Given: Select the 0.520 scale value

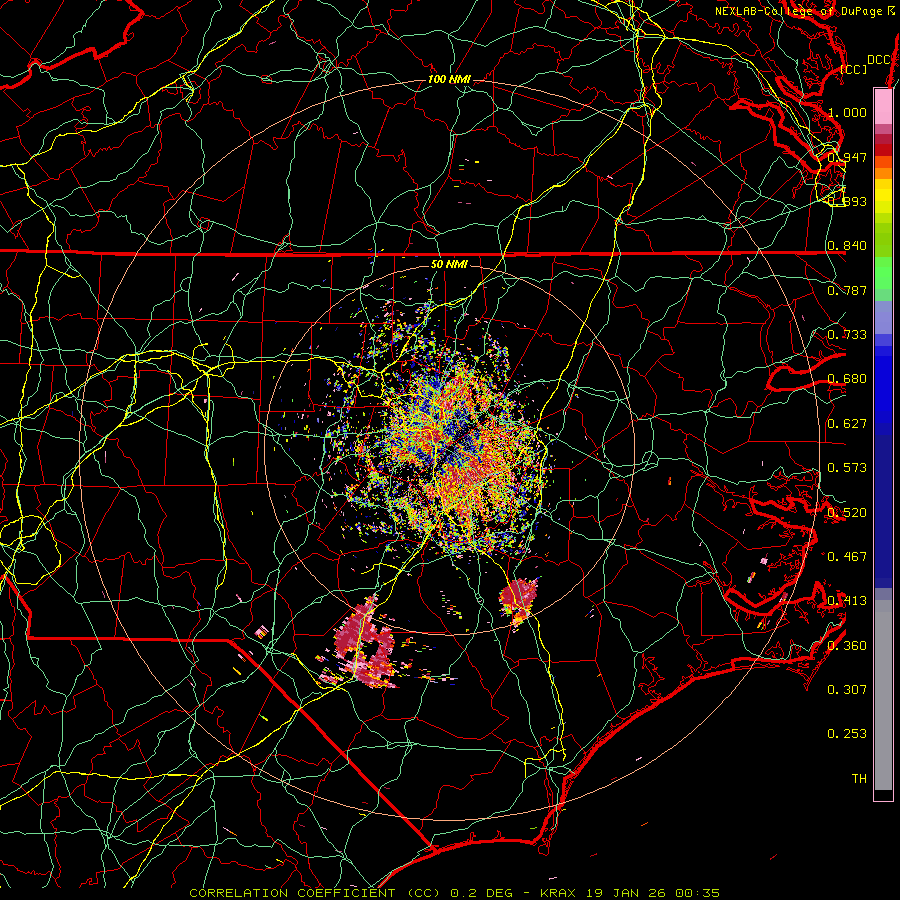Looking at the screenshot, I should tap(847, 513).
